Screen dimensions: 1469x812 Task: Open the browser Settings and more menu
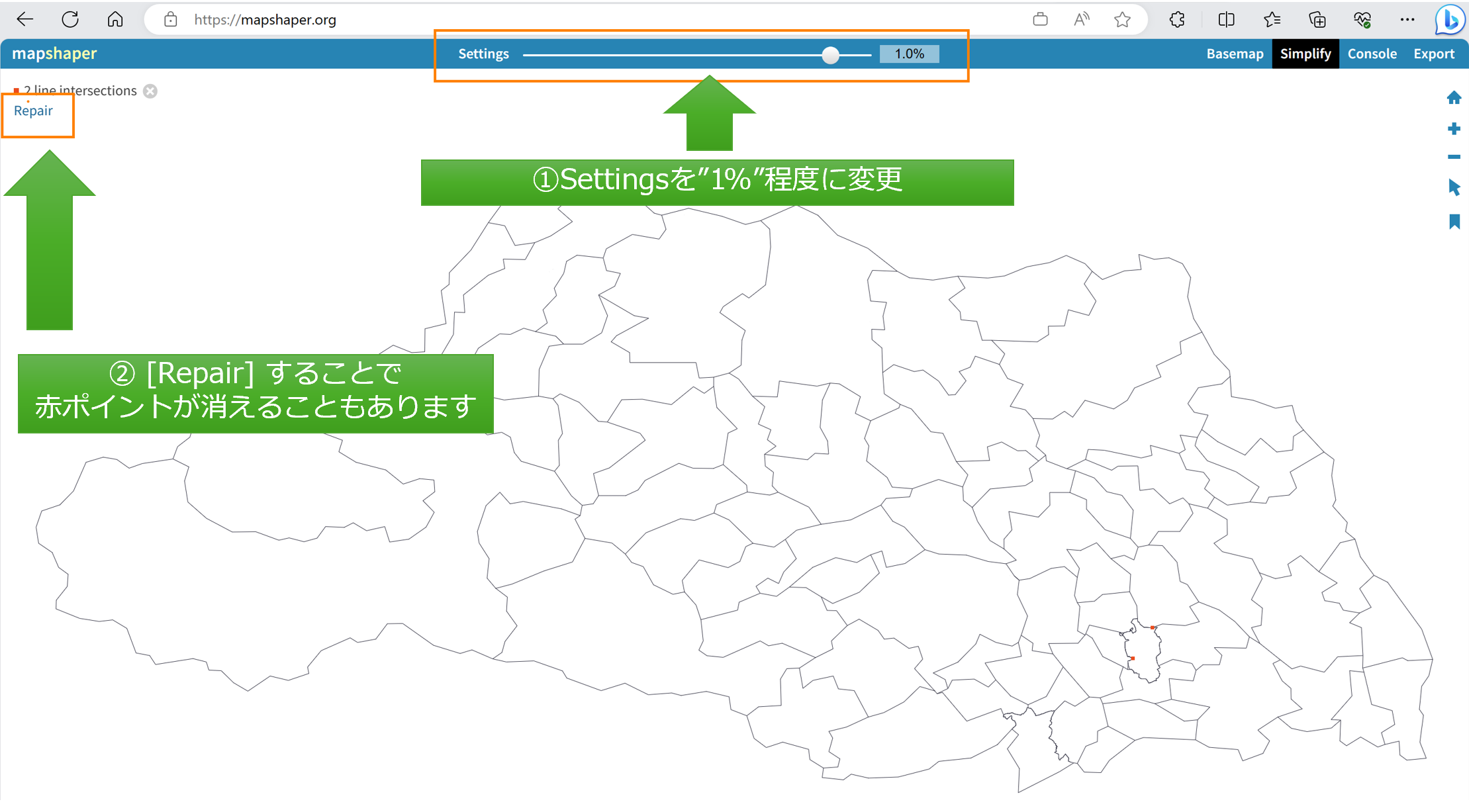(x=1407, y=20)
